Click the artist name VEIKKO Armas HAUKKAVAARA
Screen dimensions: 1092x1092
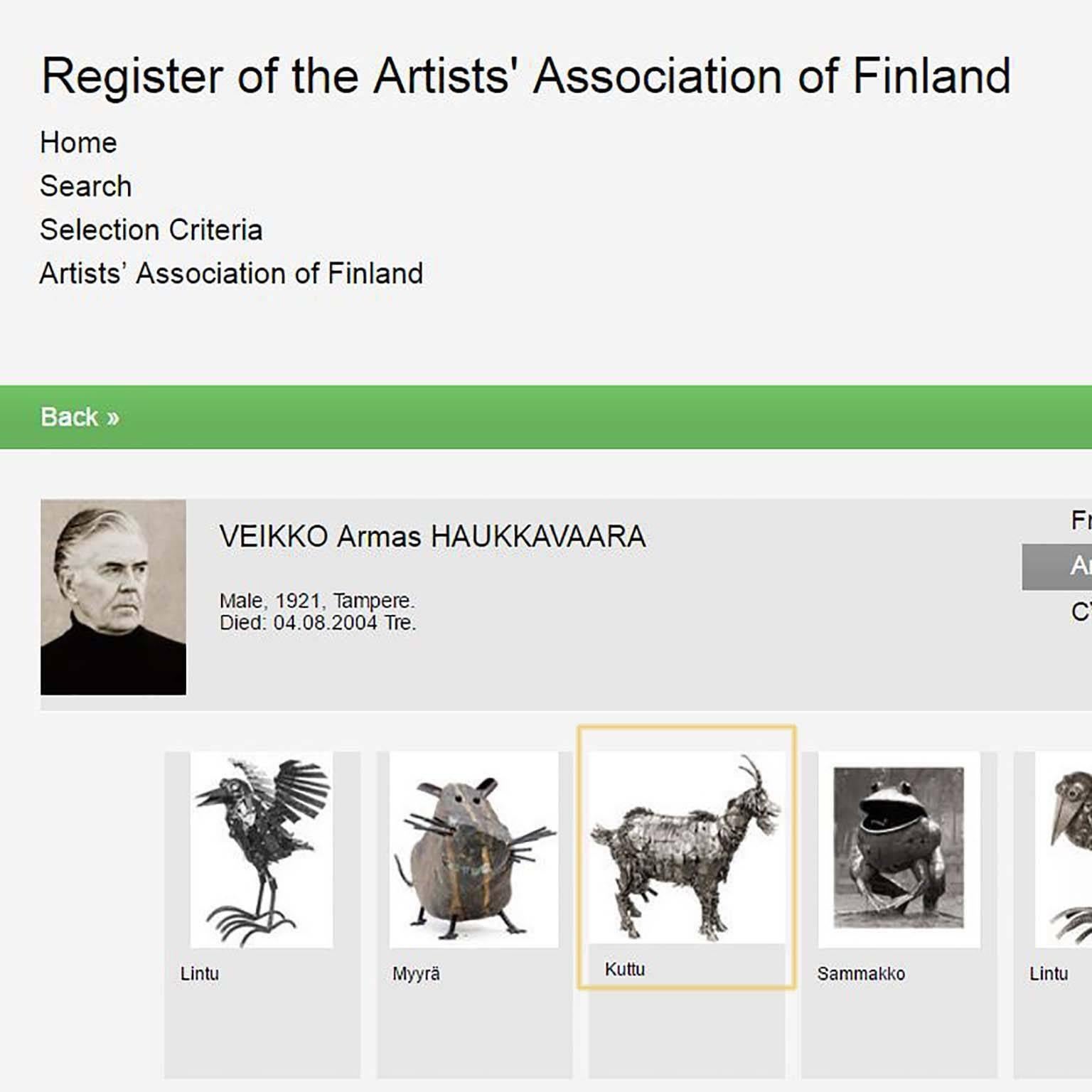[432, 537]
